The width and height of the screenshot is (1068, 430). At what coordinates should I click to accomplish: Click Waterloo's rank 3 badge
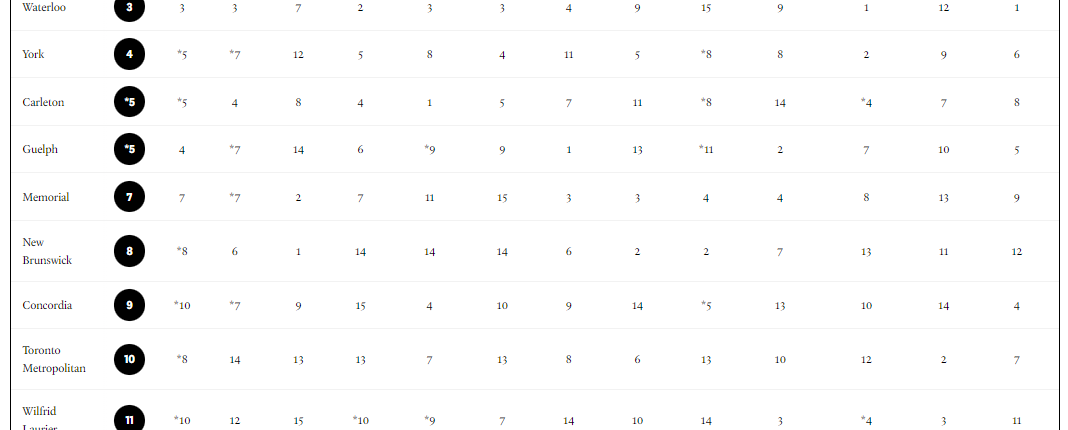[x=129, y=7]
